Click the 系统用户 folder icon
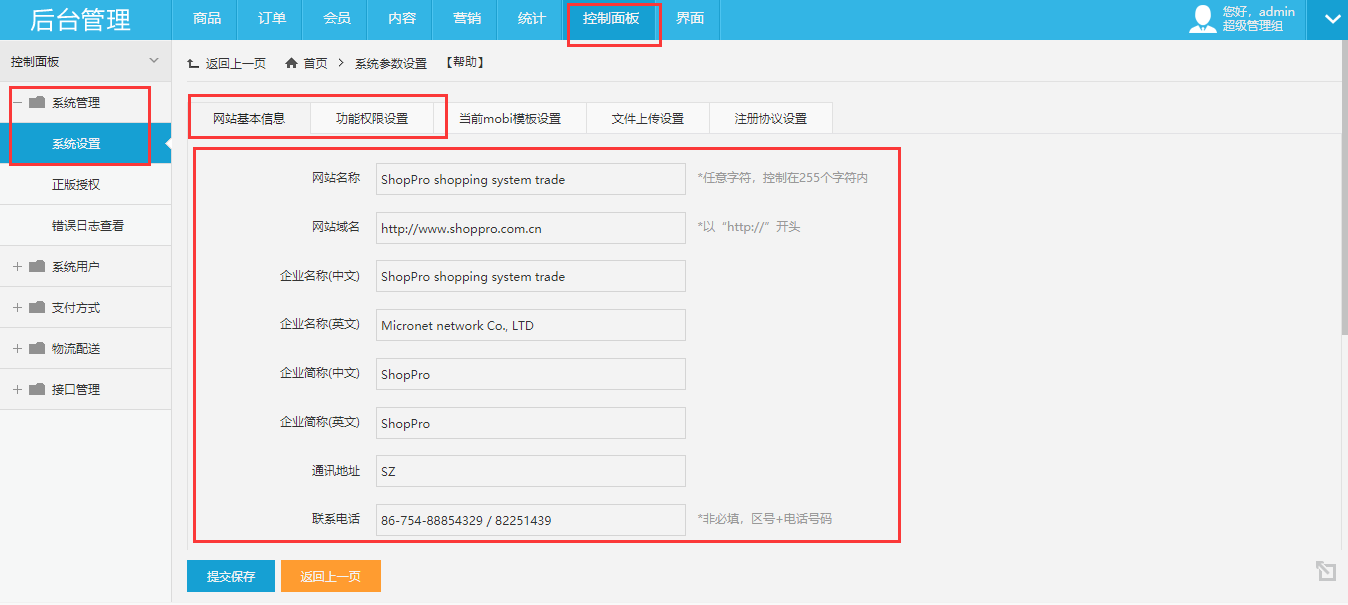This screenshot has height=605, width=1348. click(37, 266)
